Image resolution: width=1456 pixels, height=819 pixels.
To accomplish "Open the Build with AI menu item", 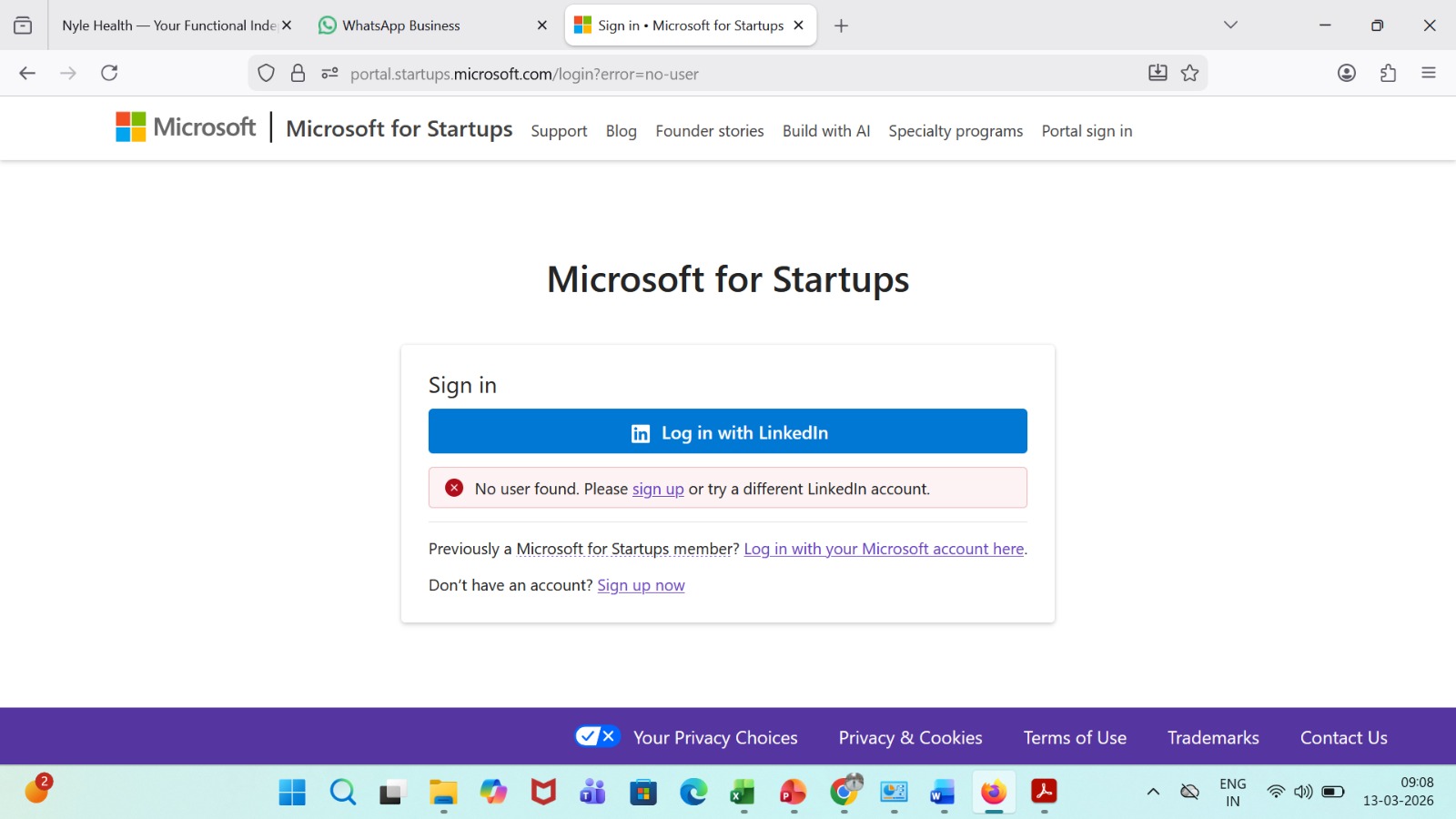I will 826,131.
